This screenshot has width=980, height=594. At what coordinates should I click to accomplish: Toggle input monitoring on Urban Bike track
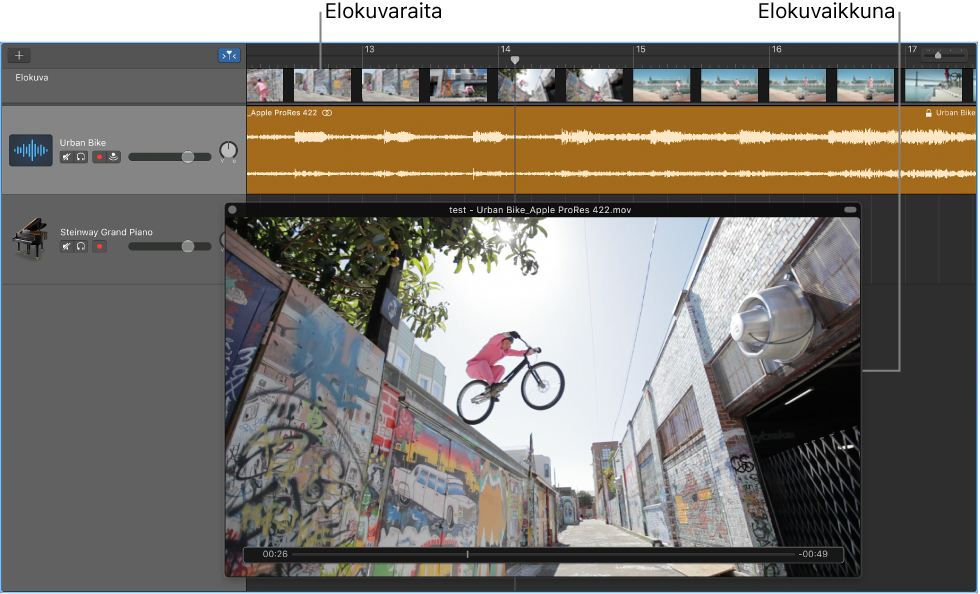pos(113,157)
